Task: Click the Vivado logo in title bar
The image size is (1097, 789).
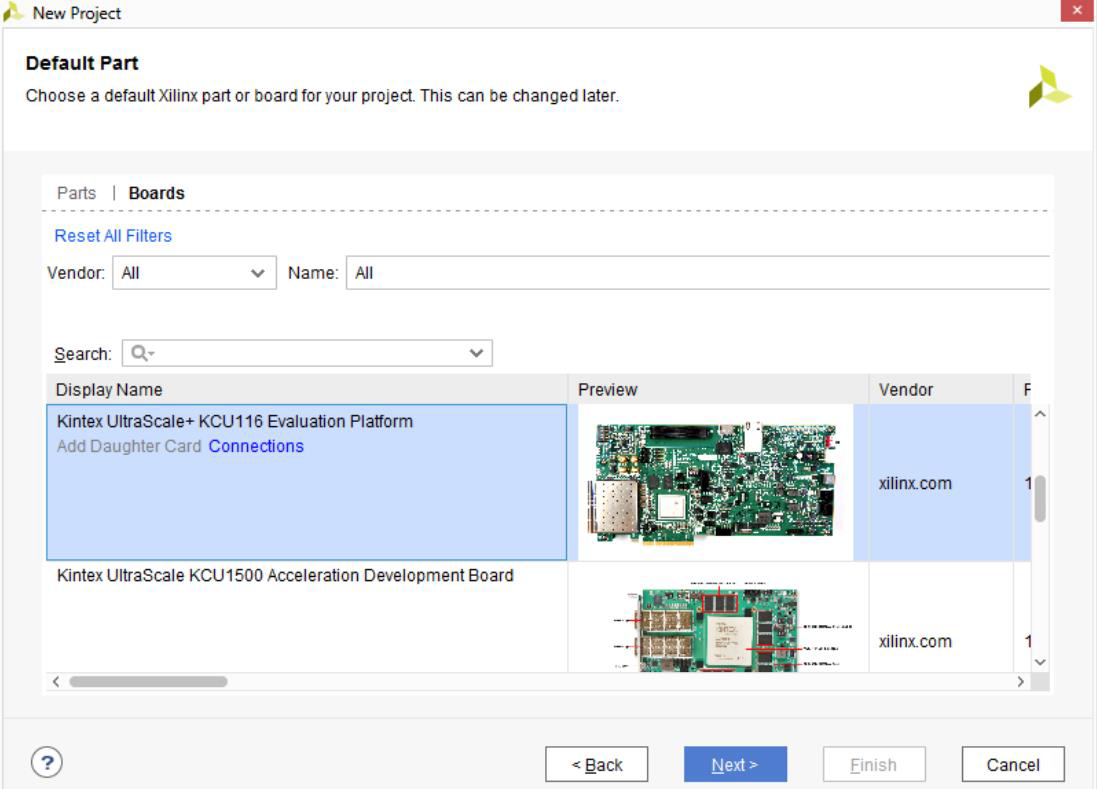Action: [x=13, y=13]
